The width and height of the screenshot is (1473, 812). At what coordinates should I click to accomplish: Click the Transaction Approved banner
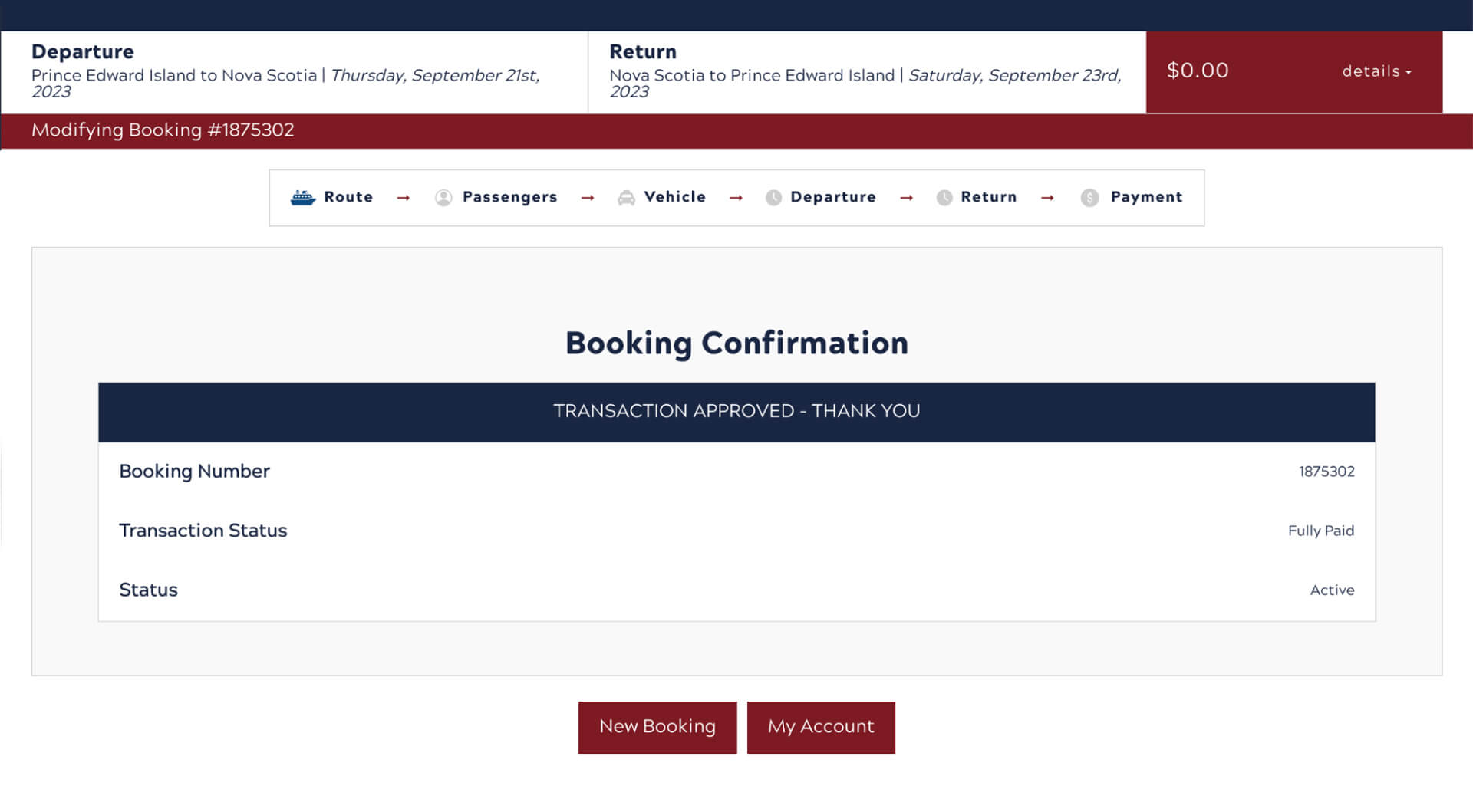[x=736, y=411]
